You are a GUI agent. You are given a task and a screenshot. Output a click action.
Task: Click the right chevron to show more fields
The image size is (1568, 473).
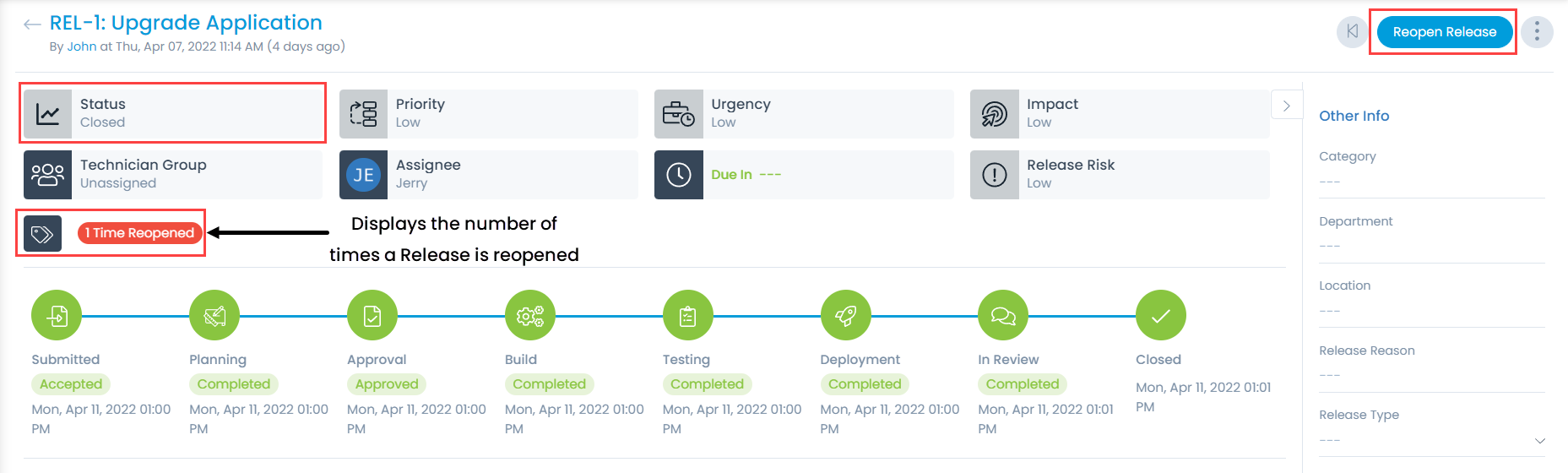pos(1286,106)
